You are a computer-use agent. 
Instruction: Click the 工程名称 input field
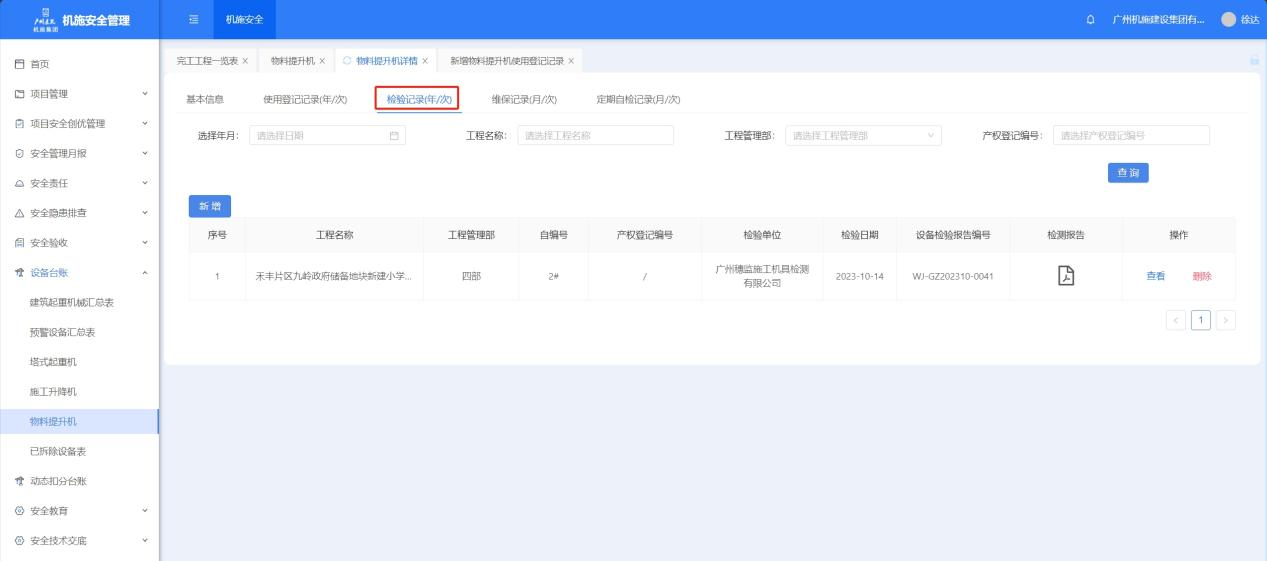[x=595, y=136]
